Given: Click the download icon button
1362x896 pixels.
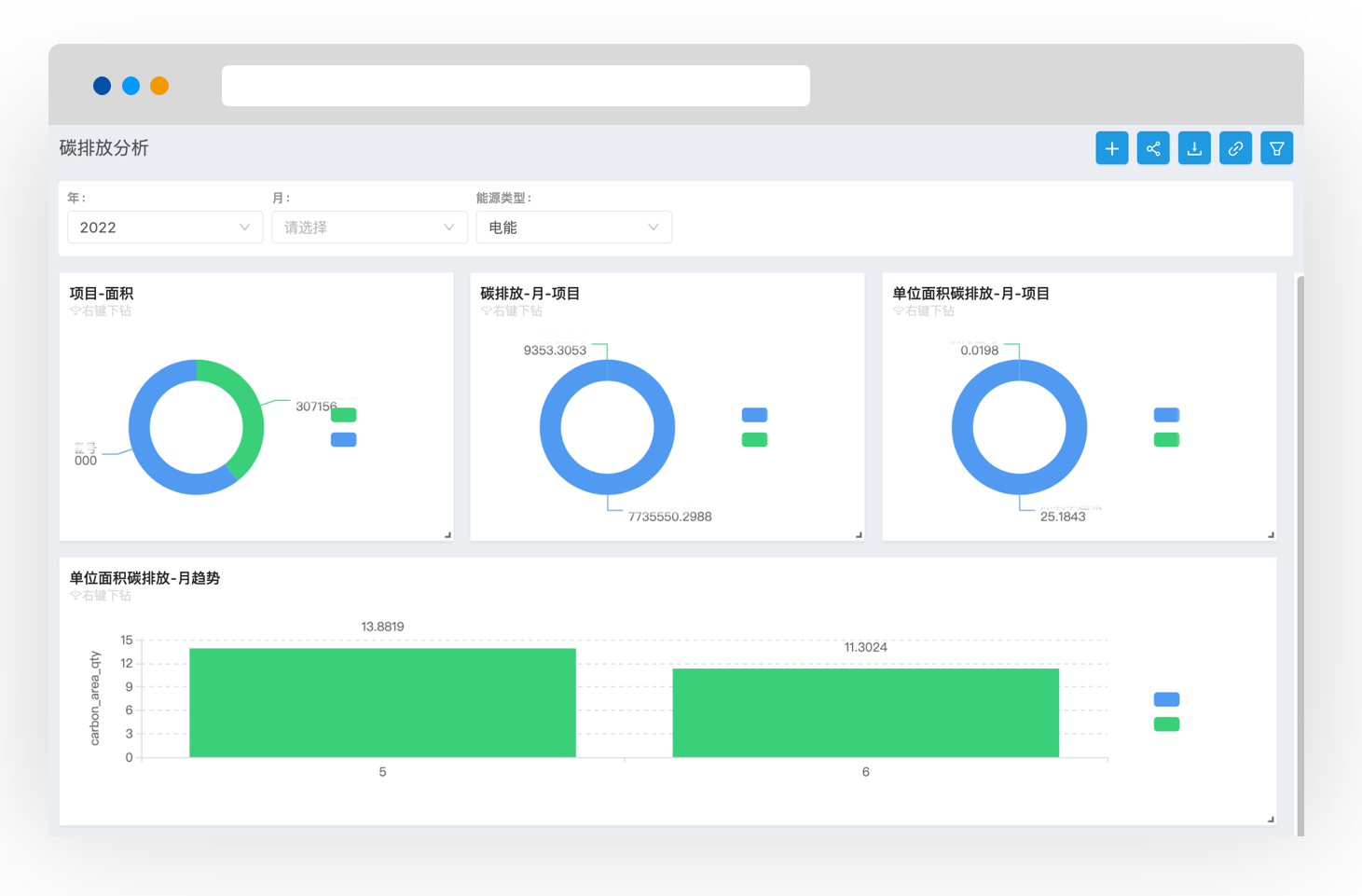Looking at the screenshot, I should [x=1194, y=148].
